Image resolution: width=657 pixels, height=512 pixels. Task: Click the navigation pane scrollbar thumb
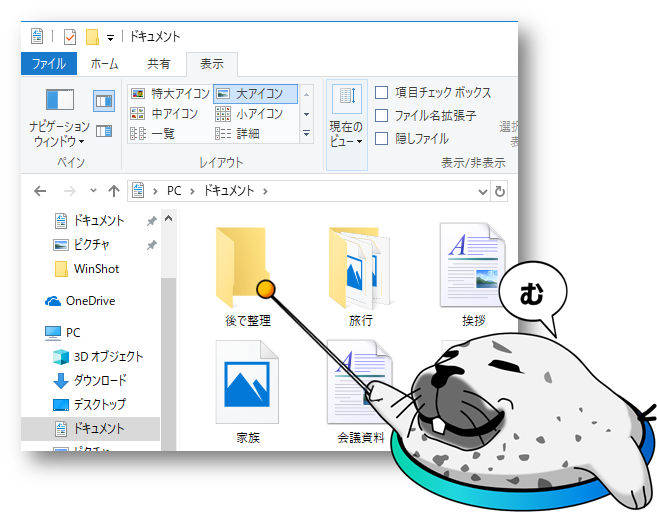tap(169, 362)
